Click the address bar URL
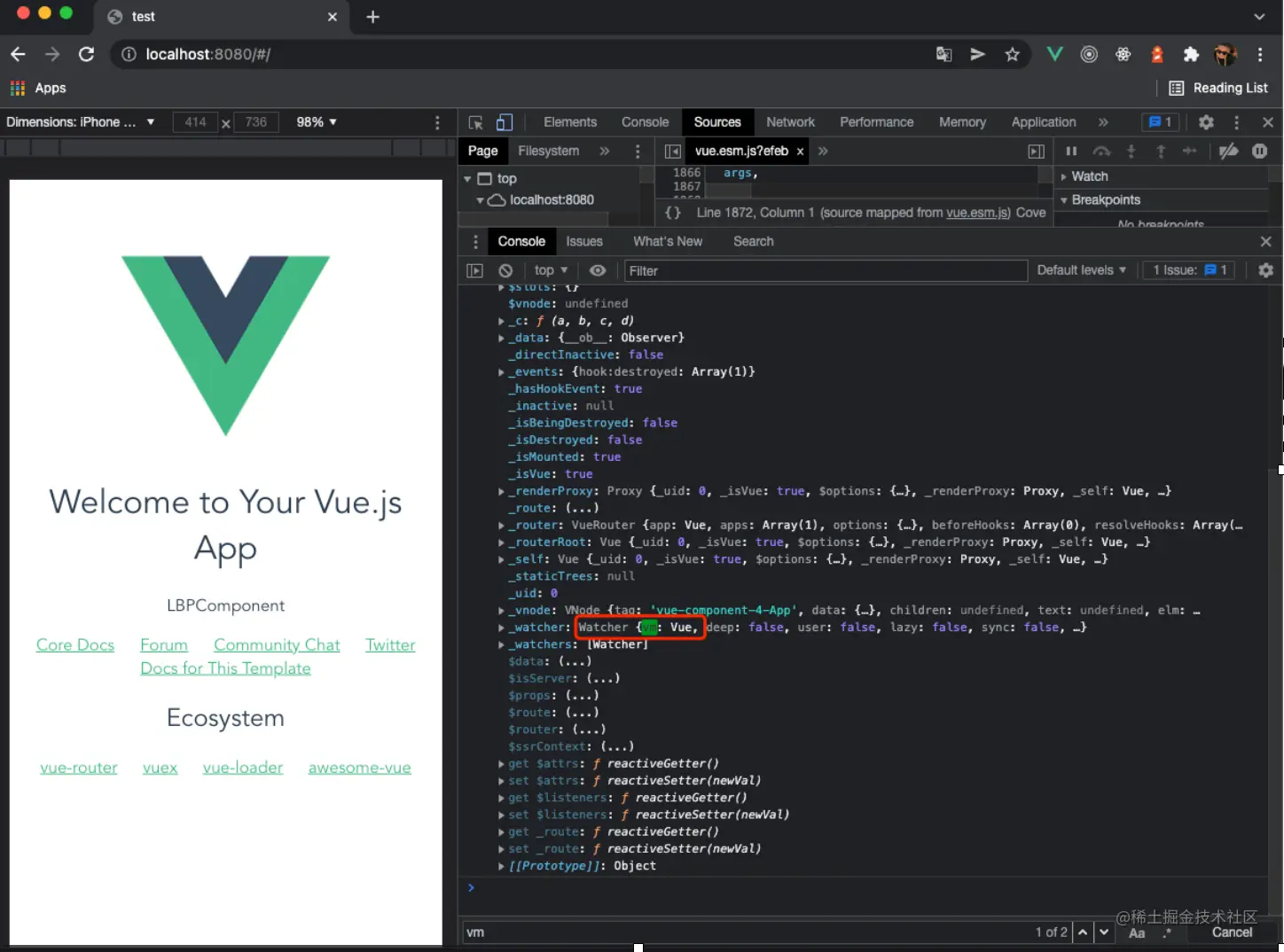The width and height of the screenshot is (1284, 952). (207, 54)
